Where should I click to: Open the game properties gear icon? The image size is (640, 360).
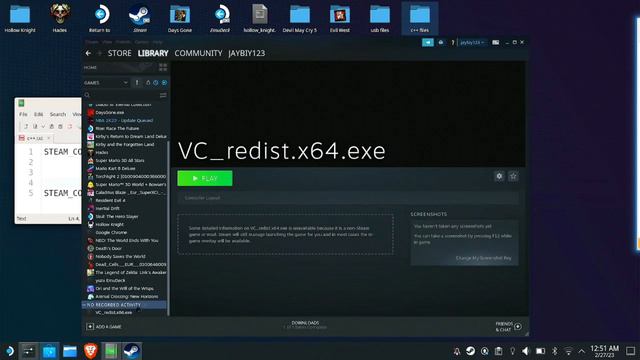pyautogui.click(x=499, y=176)
